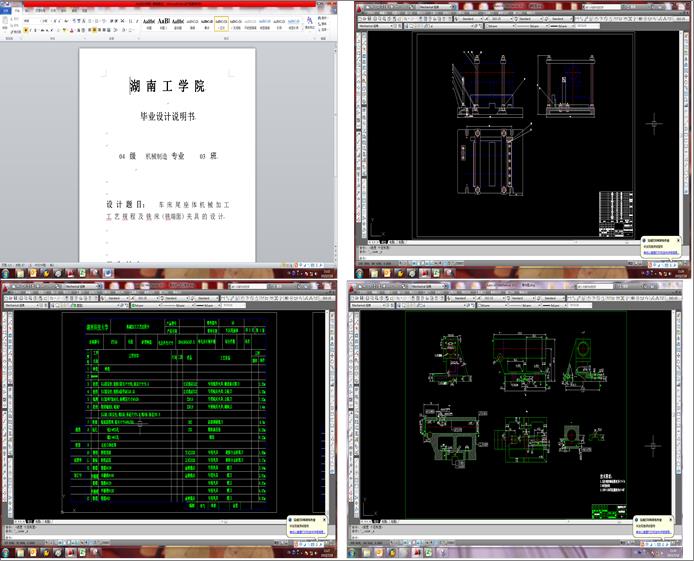Image resolution: width=694 pixels, height=561 pixels.
Task: Click the 毕业设计说明书 subtitle in document
Action: coord(168,116)
